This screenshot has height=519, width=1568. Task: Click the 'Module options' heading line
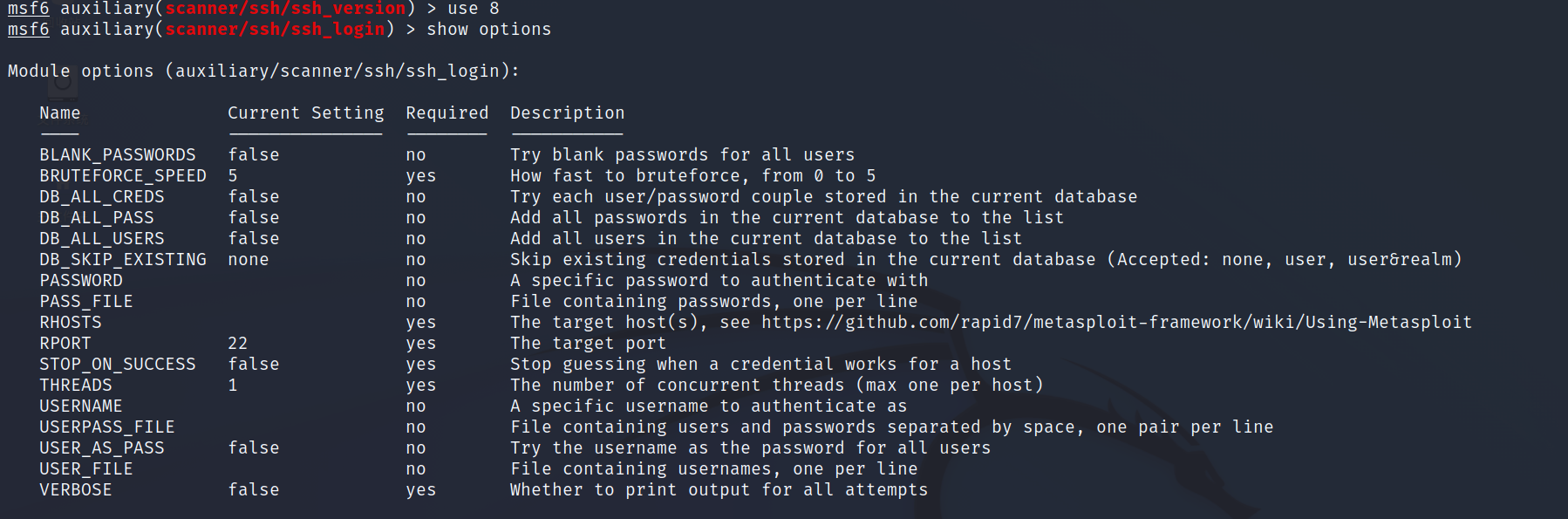(263, 72)
